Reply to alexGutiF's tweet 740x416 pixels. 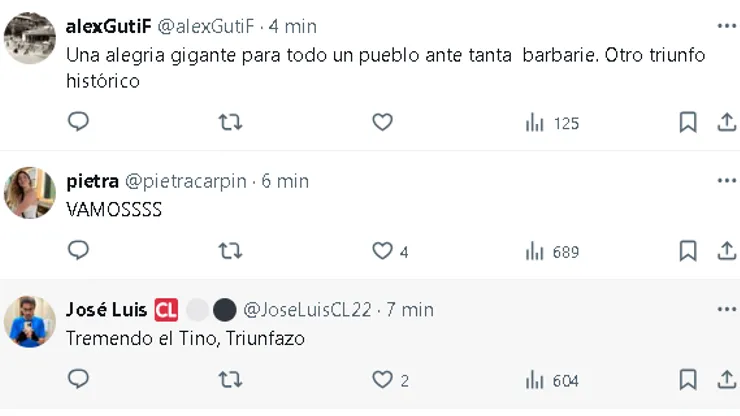pyautogui.click(x=78, y=122)
